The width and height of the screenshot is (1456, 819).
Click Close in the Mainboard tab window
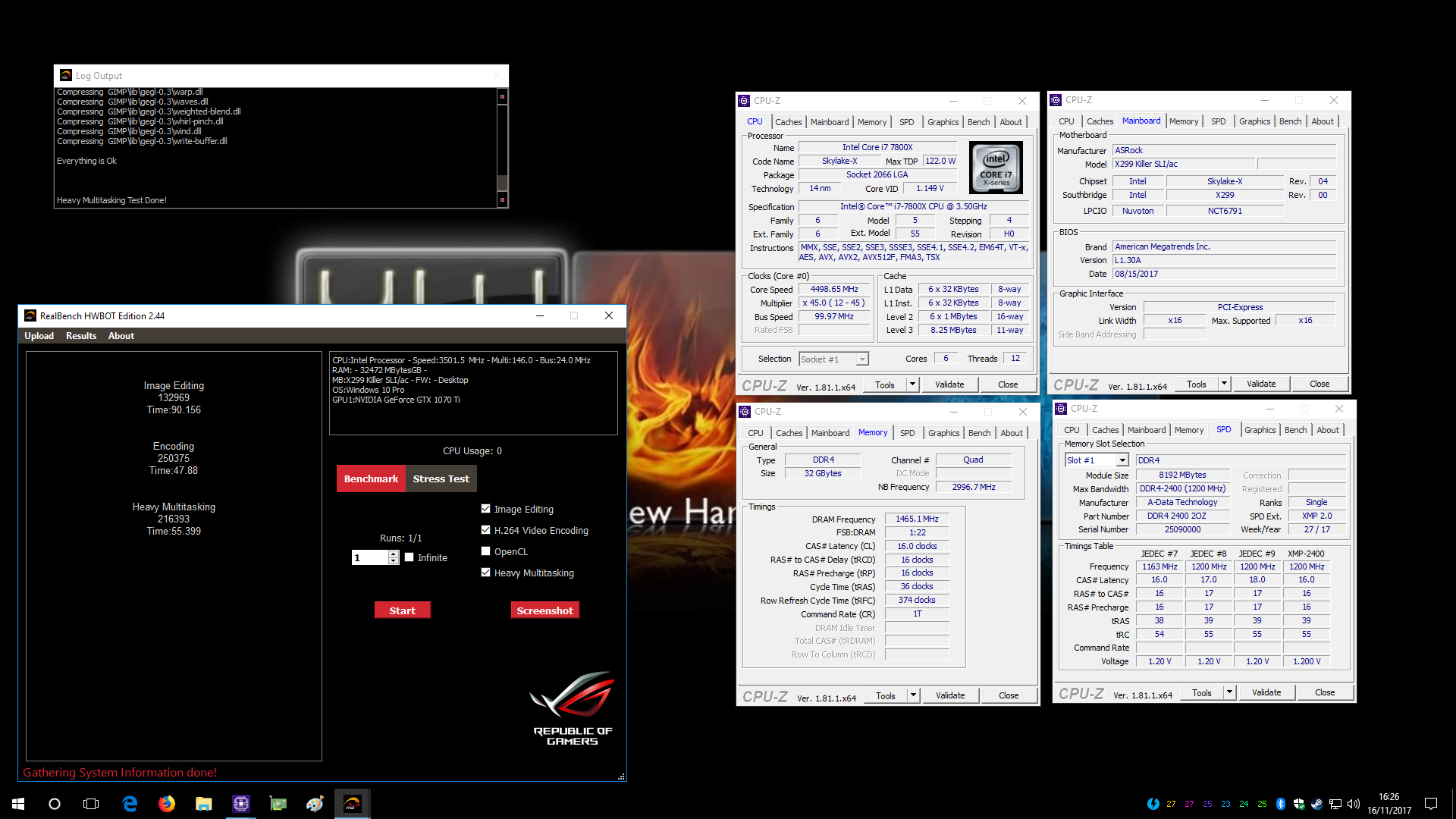point(1319,384)
